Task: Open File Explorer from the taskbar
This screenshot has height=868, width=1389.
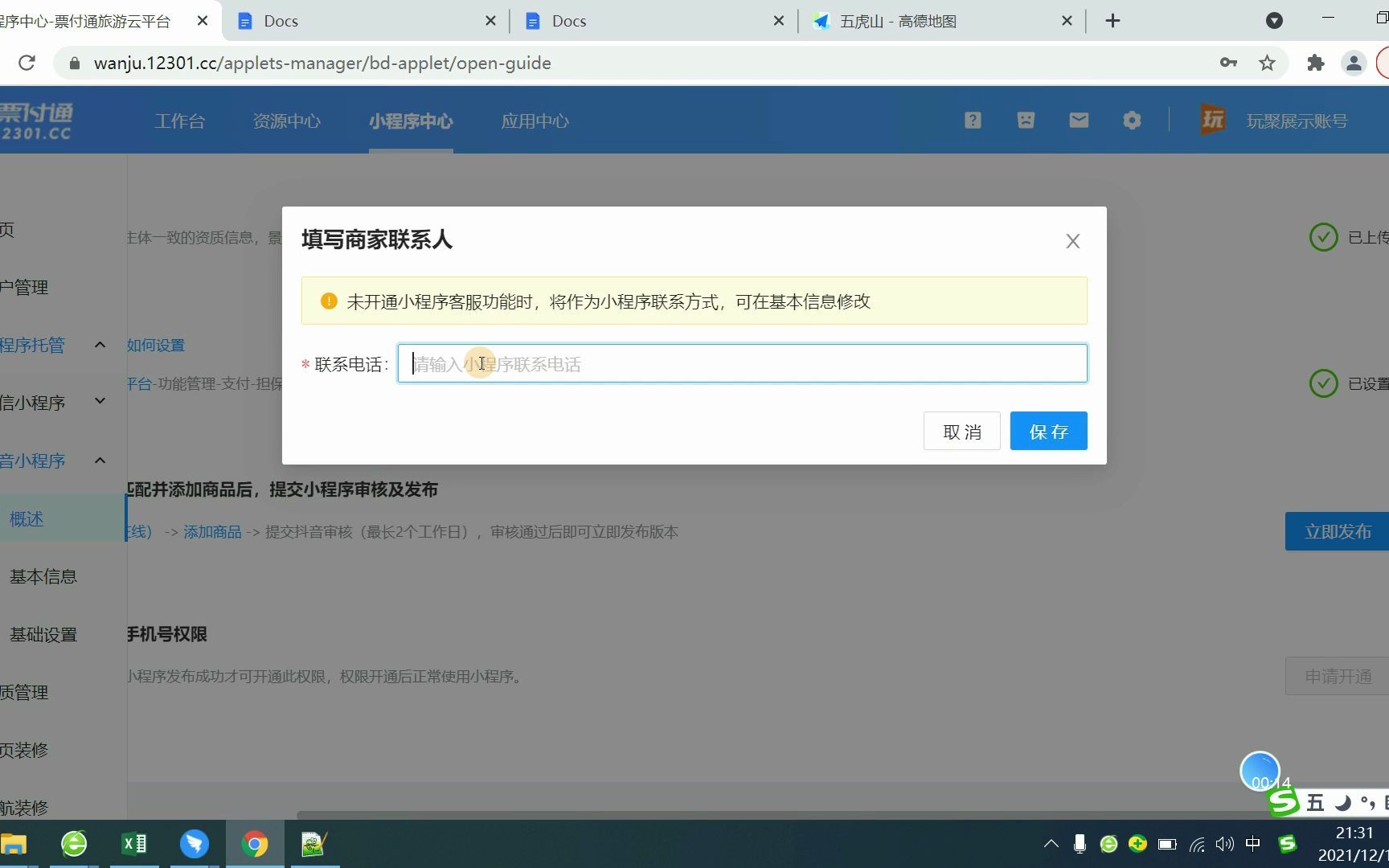Action: tap(14, 844)
